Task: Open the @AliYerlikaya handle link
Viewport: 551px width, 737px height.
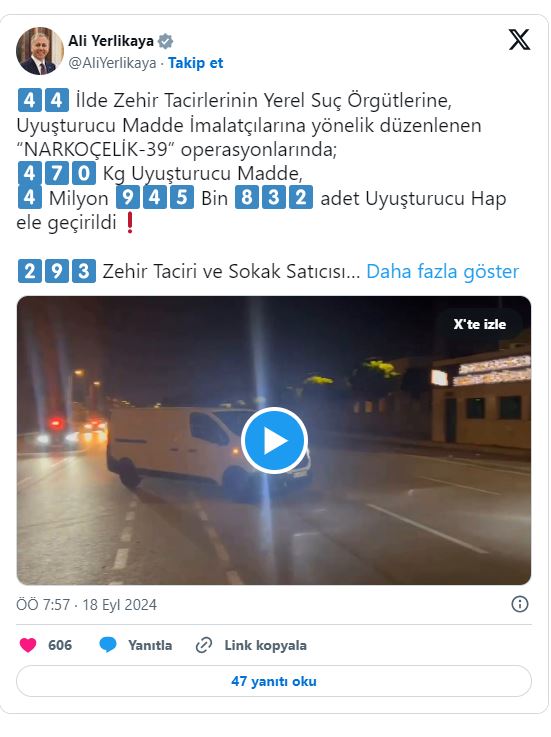Action: pyautogui.click(x=112, y=63)
